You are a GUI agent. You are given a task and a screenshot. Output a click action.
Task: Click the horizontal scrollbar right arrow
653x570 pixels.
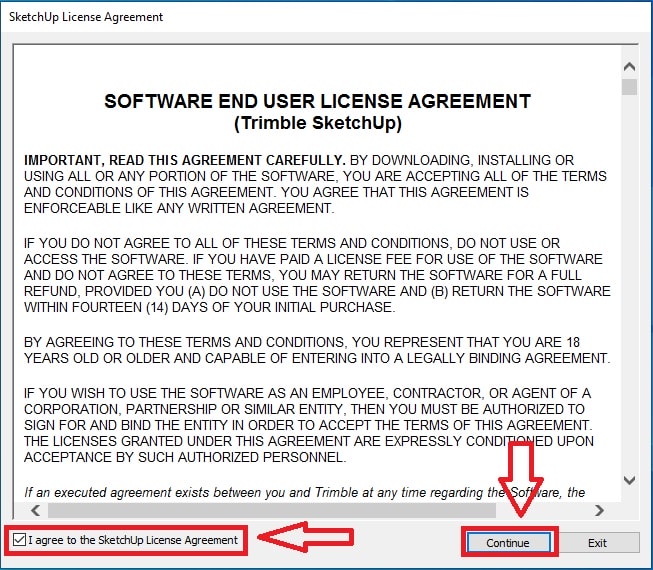click(x=599, y=510)
